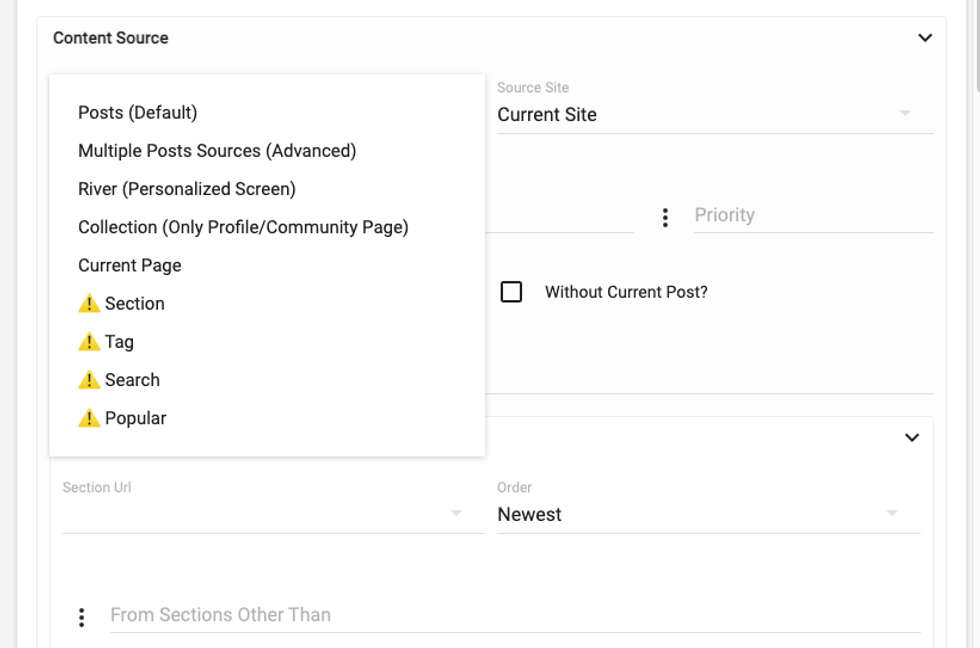Open the Source Site dropdown
This screenshot has height=648, width=980.
point(714,114)
